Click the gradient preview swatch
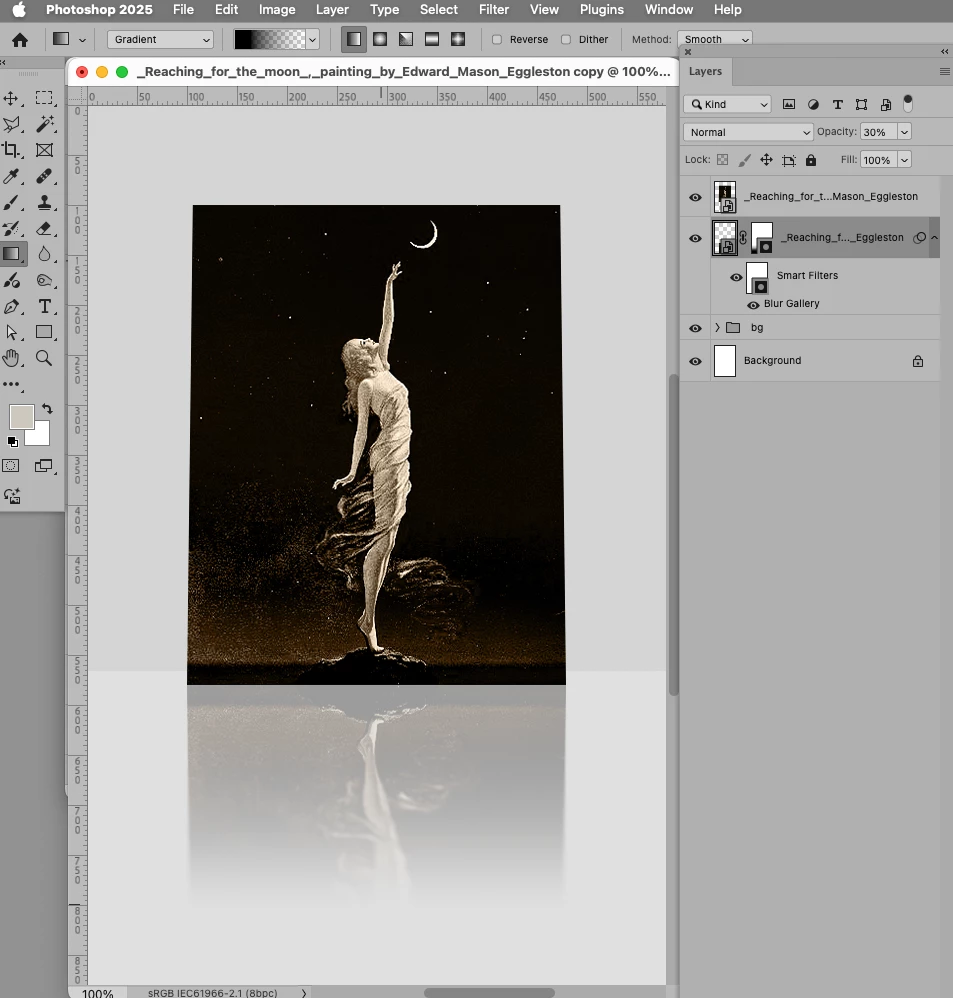The image size is (953, 998). pos(270,39)
